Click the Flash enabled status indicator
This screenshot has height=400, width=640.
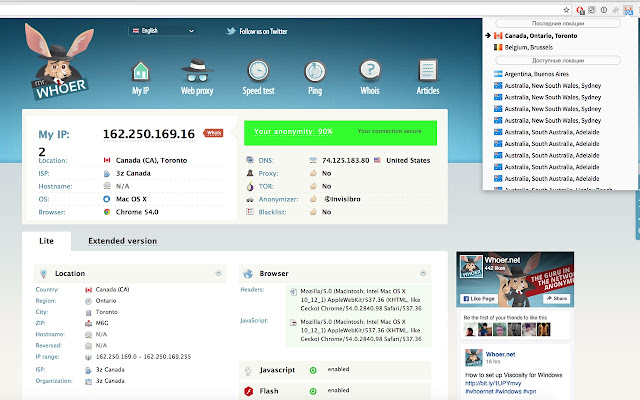(x=313, y=391)
